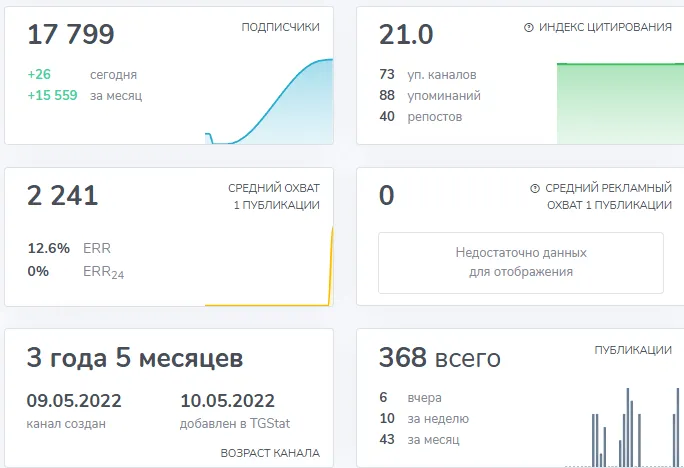
Task: Click the help icon beside ИНДЕКС ЦИТИРОВАНИЯ
Action: 528,27
